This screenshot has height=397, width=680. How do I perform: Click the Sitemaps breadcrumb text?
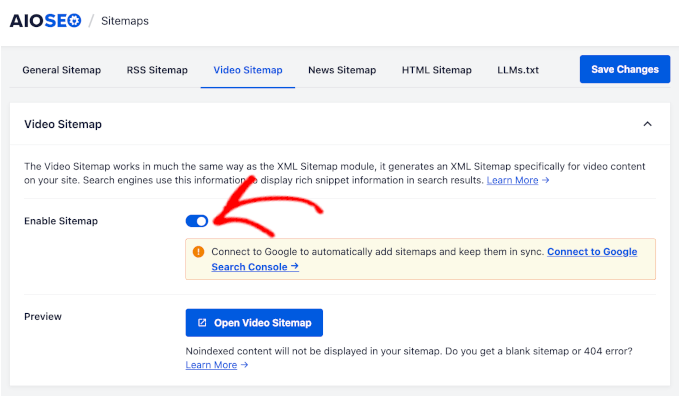tap(125, 21)
